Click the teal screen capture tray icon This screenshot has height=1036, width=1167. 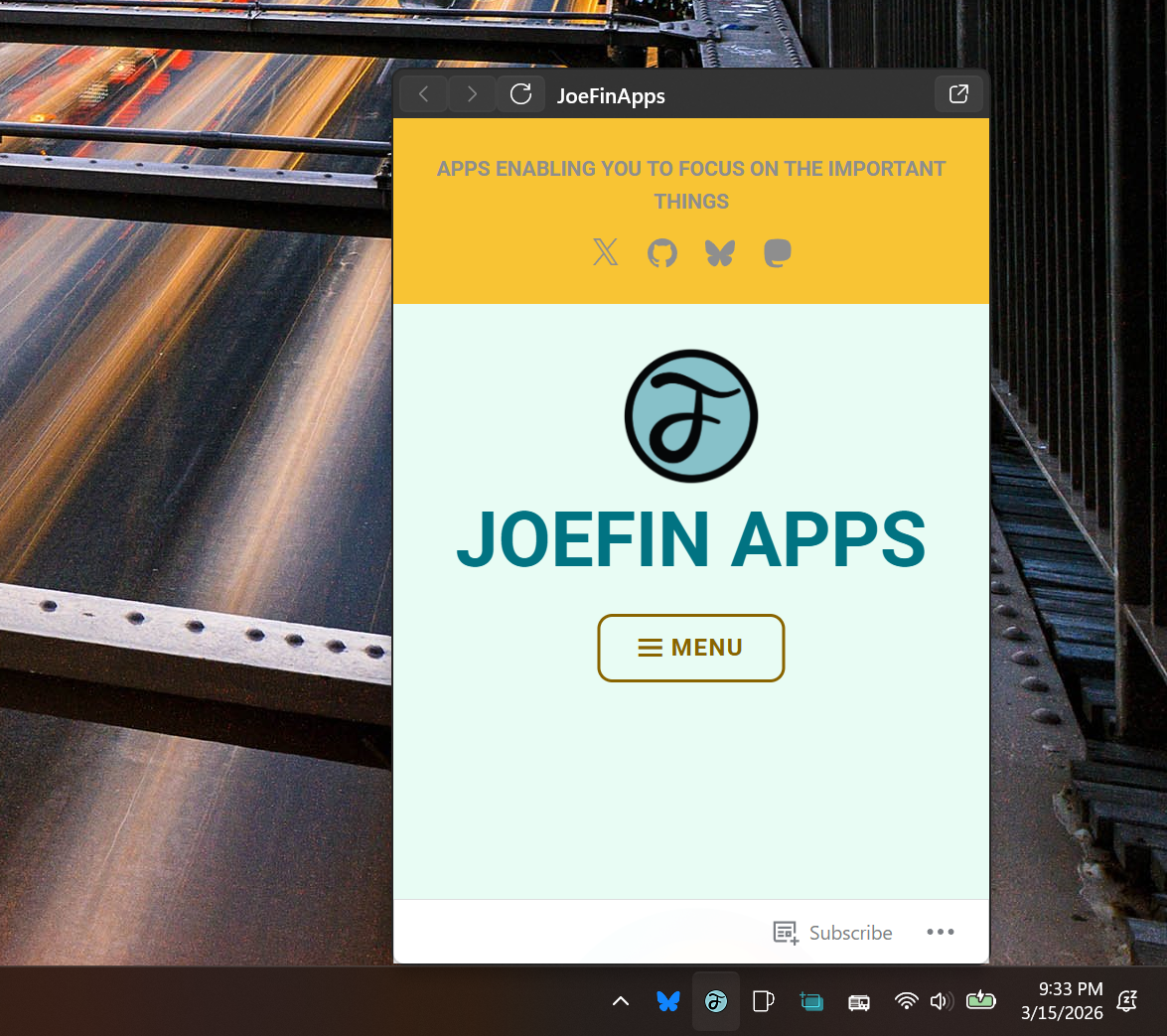pos(811,1001)
